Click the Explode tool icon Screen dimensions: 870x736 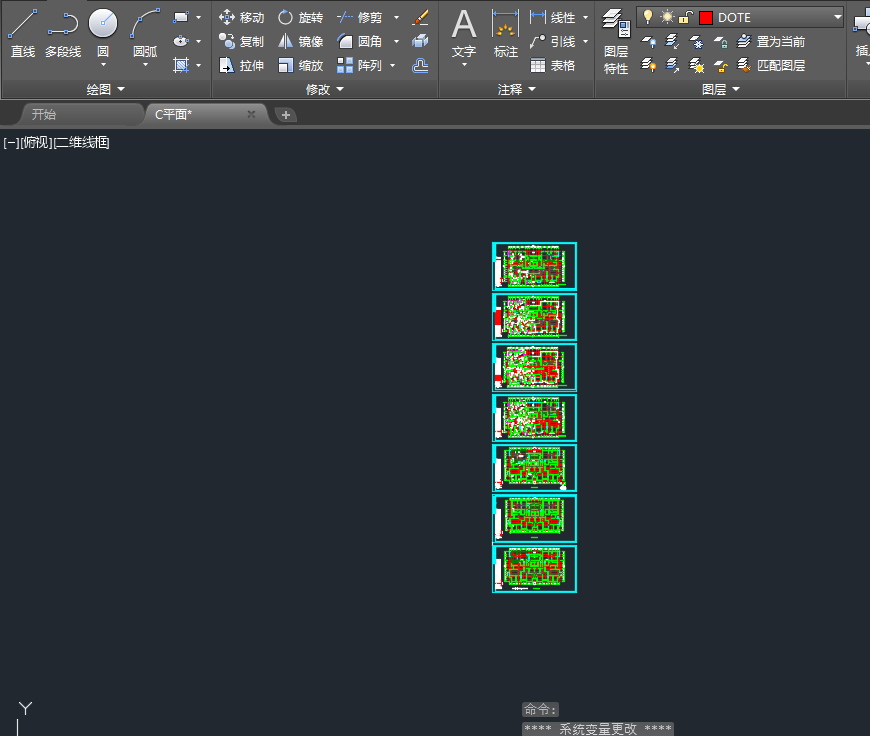coord(421,41)
